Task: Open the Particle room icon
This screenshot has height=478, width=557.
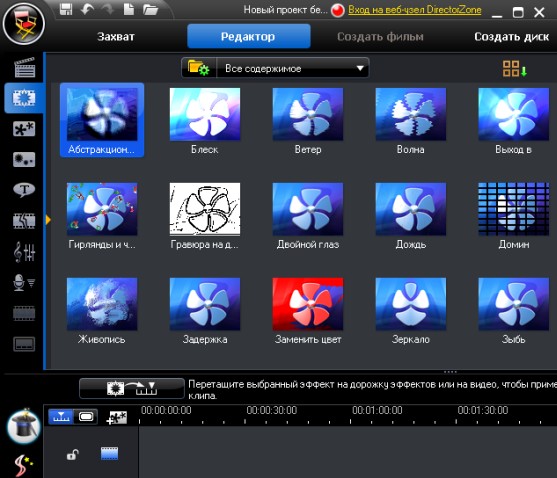Action: click(24, 160)
